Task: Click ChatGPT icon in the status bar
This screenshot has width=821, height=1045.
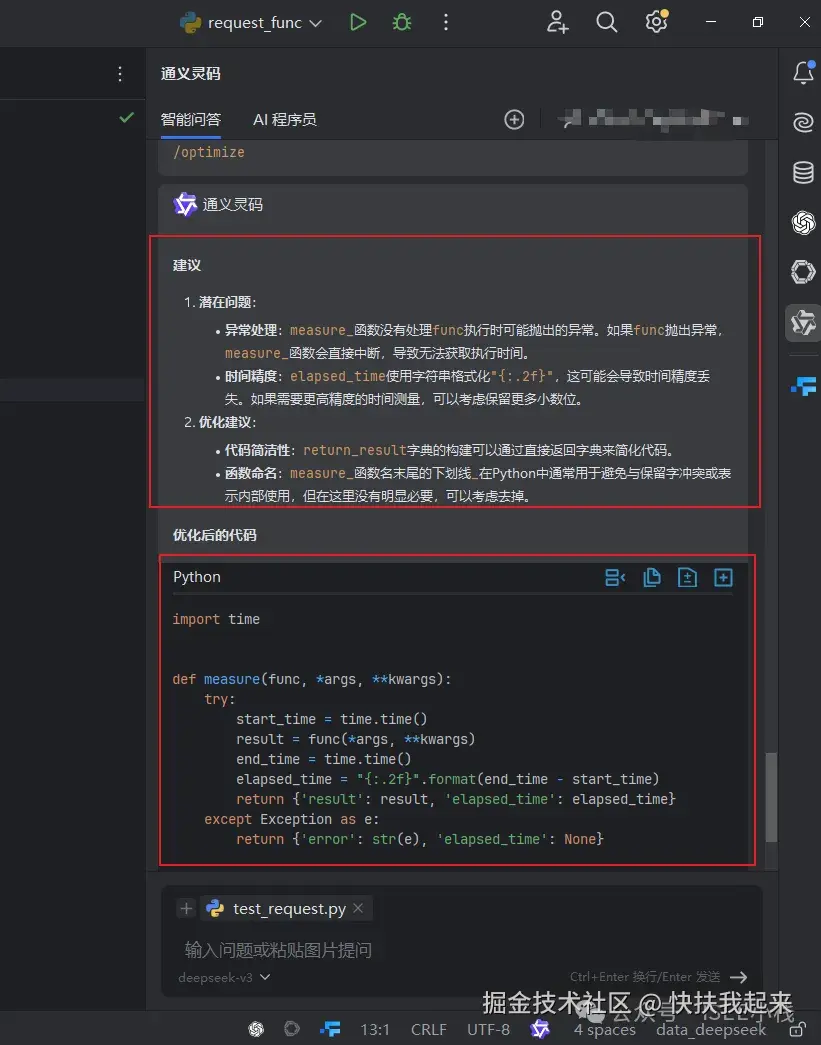Action: coord(256,1029)
